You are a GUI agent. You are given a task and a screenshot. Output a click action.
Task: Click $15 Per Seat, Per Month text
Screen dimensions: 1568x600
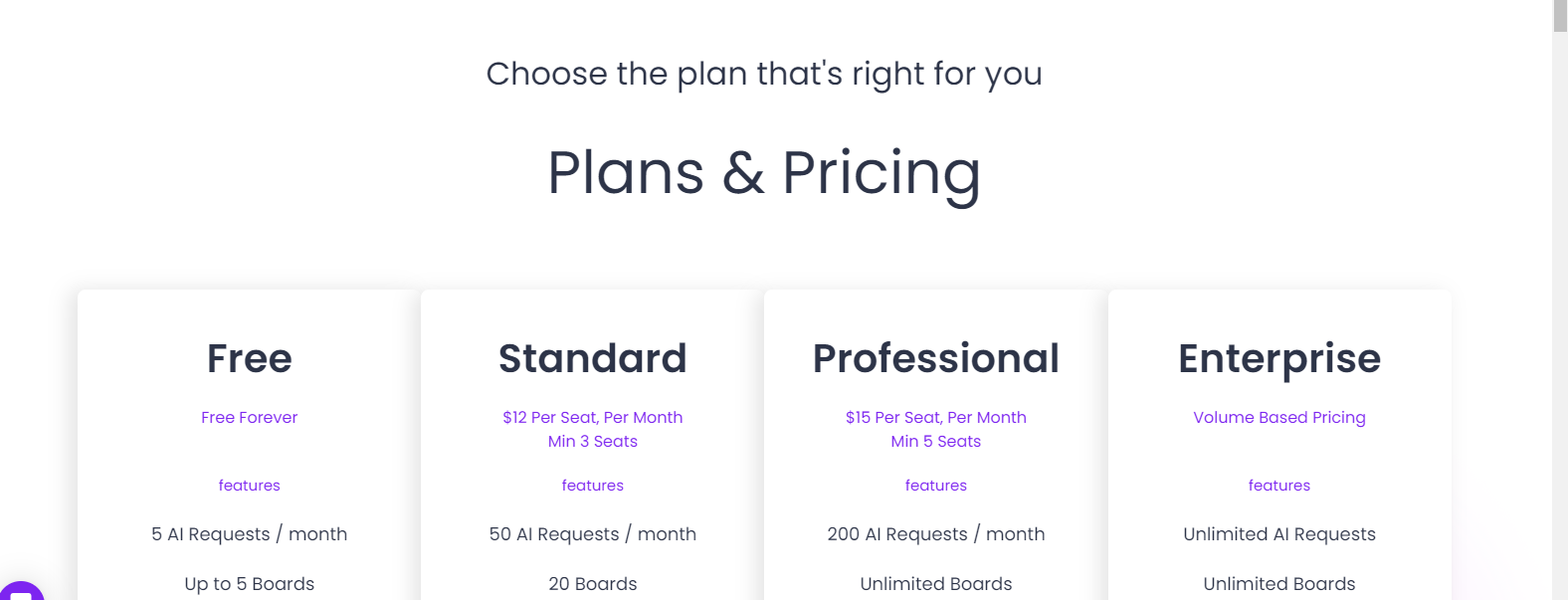[x=936, y=418]
